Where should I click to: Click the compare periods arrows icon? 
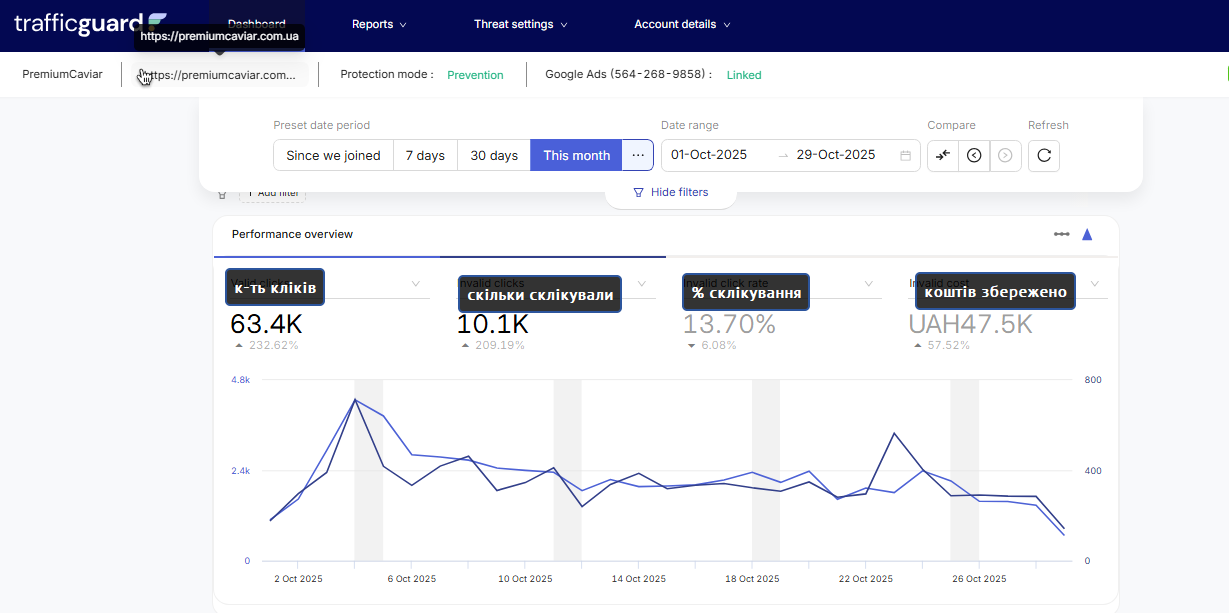[x=943, y=155]
